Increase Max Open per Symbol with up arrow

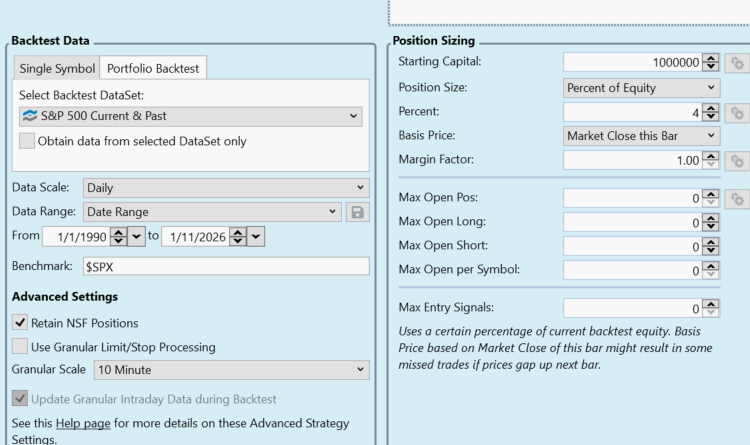(x=711, y=266)
